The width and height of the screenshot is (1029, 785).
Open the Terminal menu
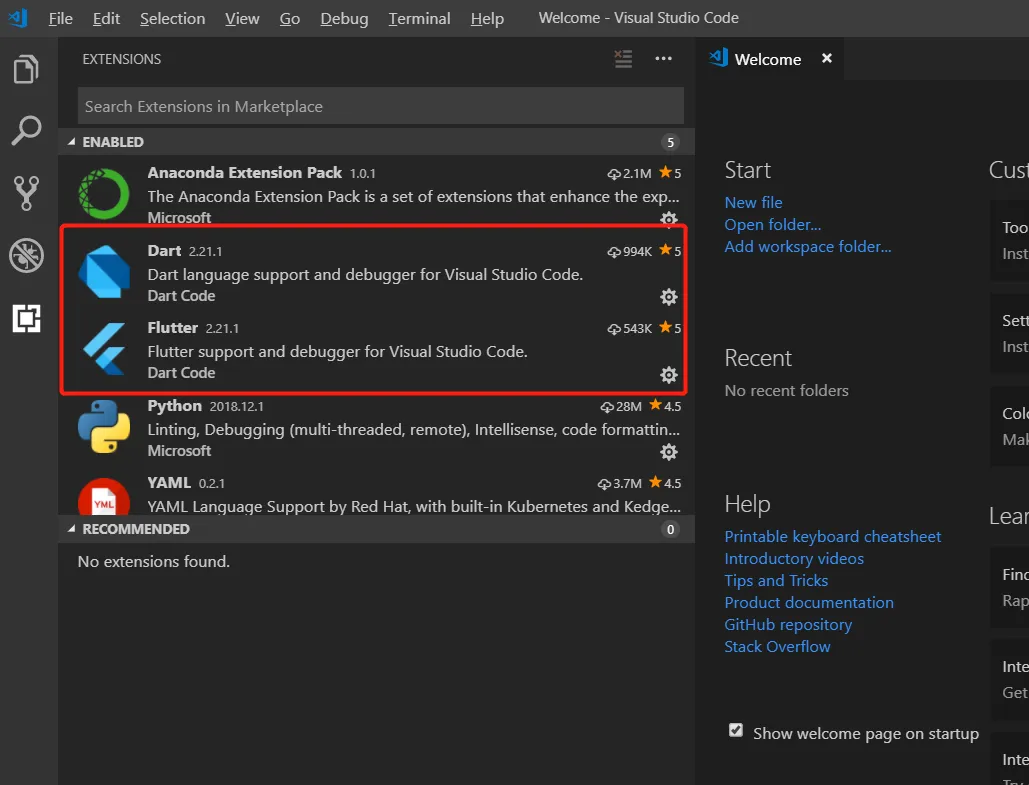point(419,18)
